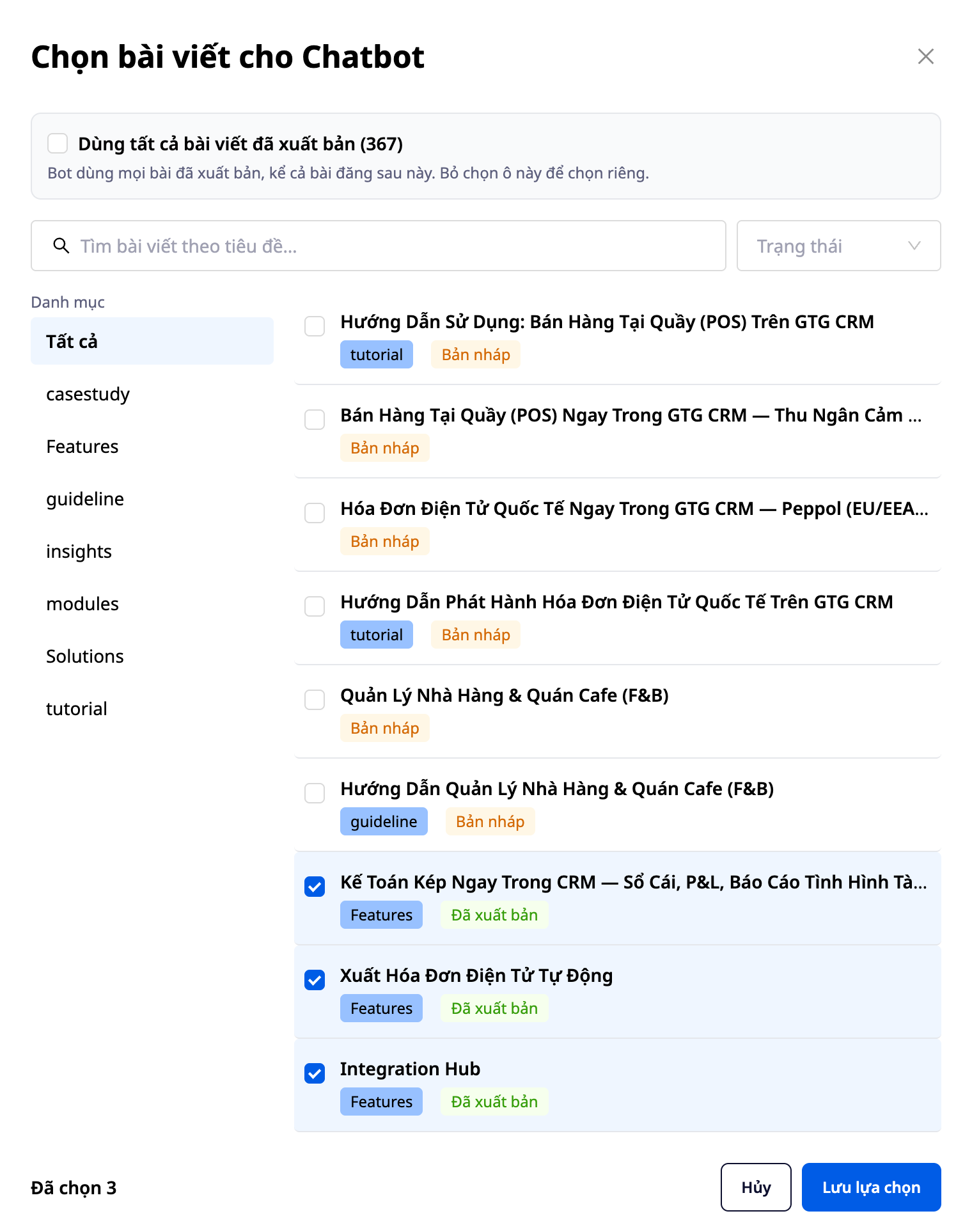Uncheck Kế Toán Kép Ngay Trong CRM article
Image resolution: width=972 pixels, height=1232 pixels.
[x=315, y=886]
